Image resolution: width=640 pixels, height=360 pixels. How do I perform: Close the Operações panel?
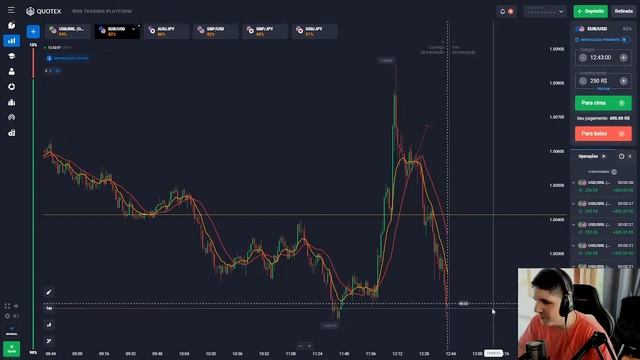pos(630,156)
